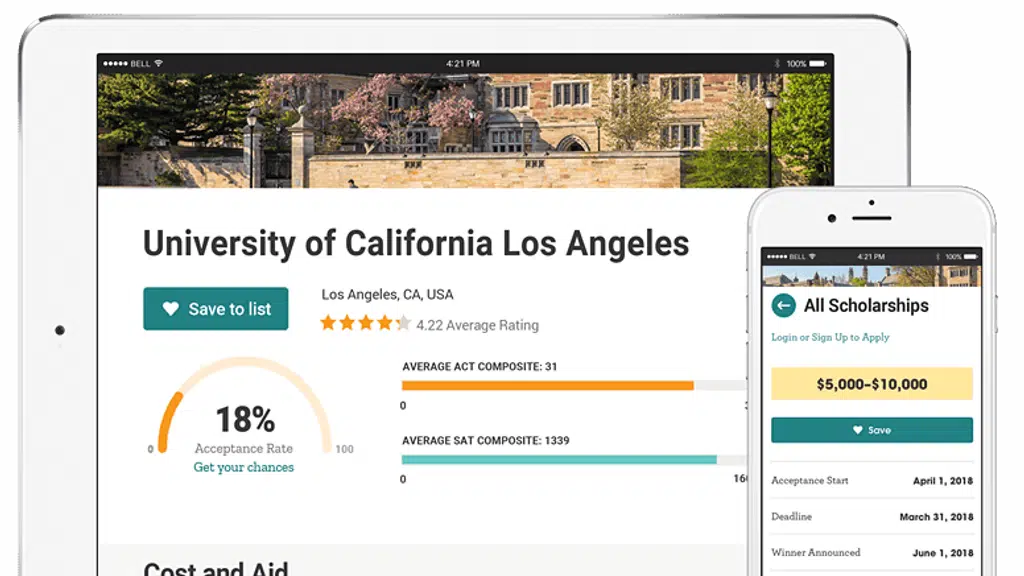The width and height of the screenshot is (1024, 576).
Task: Click the campus photo on phone screen
Action: (x=872, y=276)
